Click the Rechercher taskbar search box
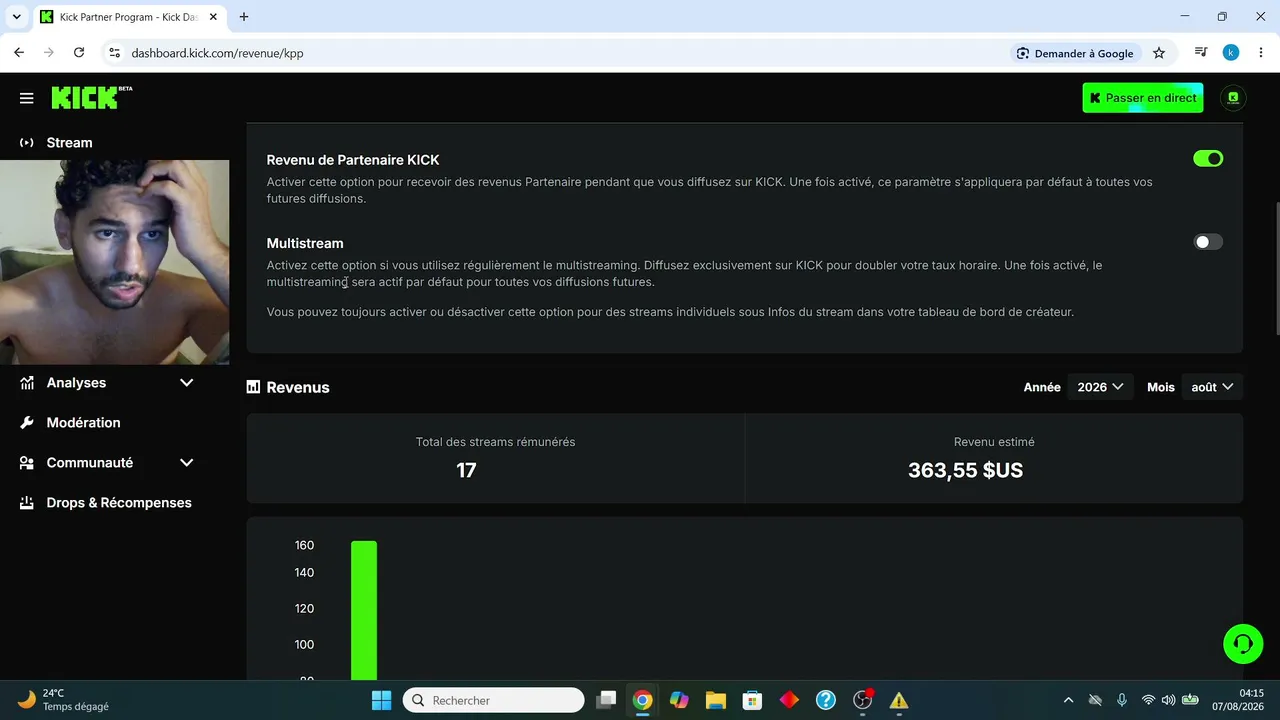The image size is (1280, 720). pos(493,700)
